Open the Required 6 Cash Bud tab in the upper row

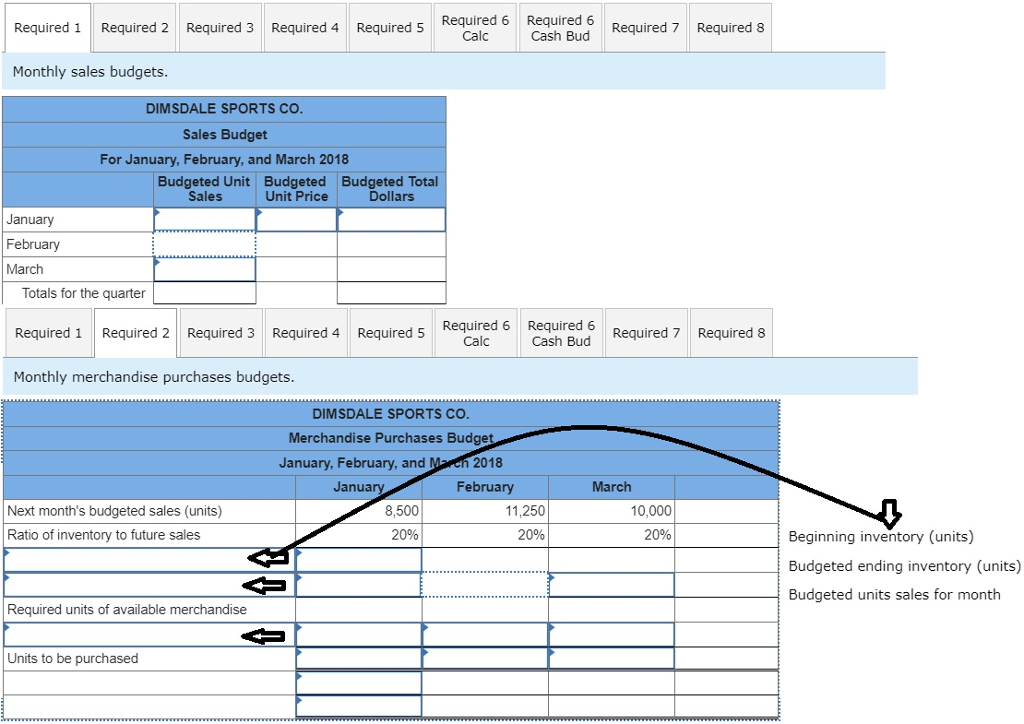pyautogui.click(x=560, y=28)
